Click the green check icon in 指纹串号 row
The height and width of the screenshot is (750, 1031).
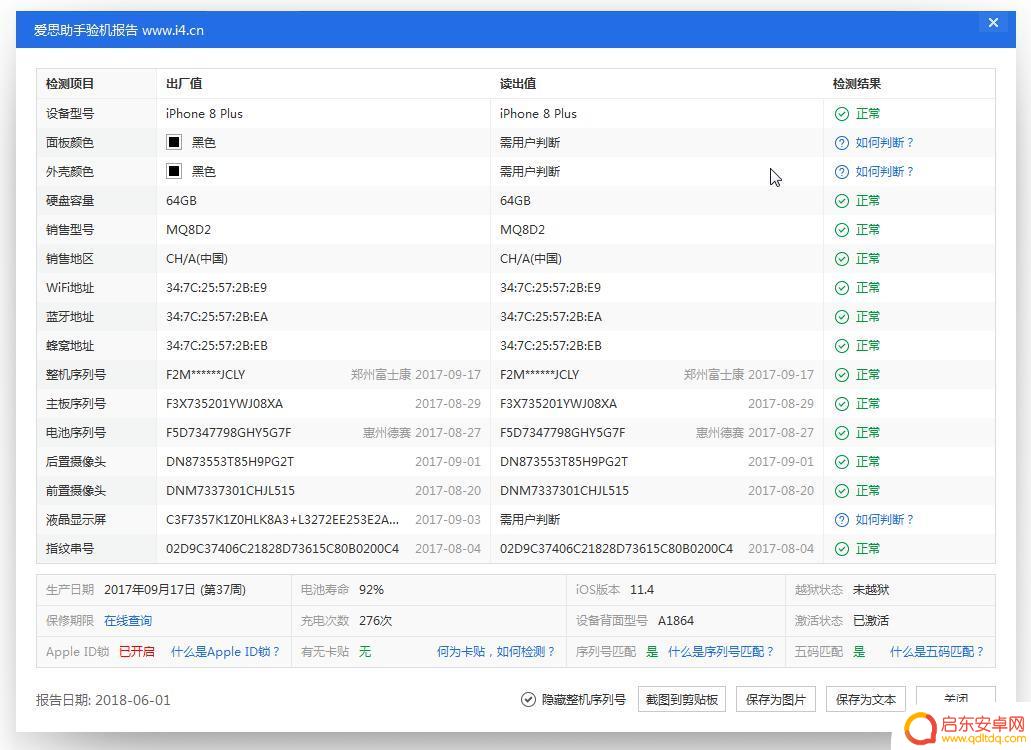pos(842,548)
